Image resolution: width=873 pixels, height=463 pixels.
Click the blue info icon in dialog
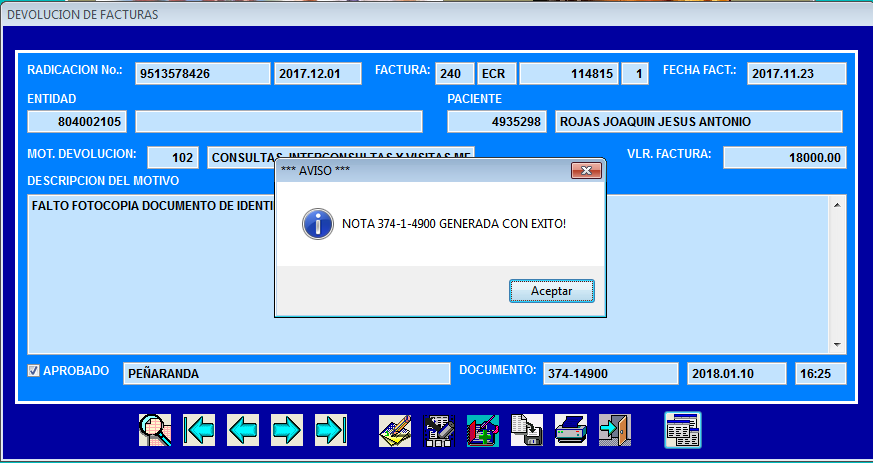tap(318, 224)
